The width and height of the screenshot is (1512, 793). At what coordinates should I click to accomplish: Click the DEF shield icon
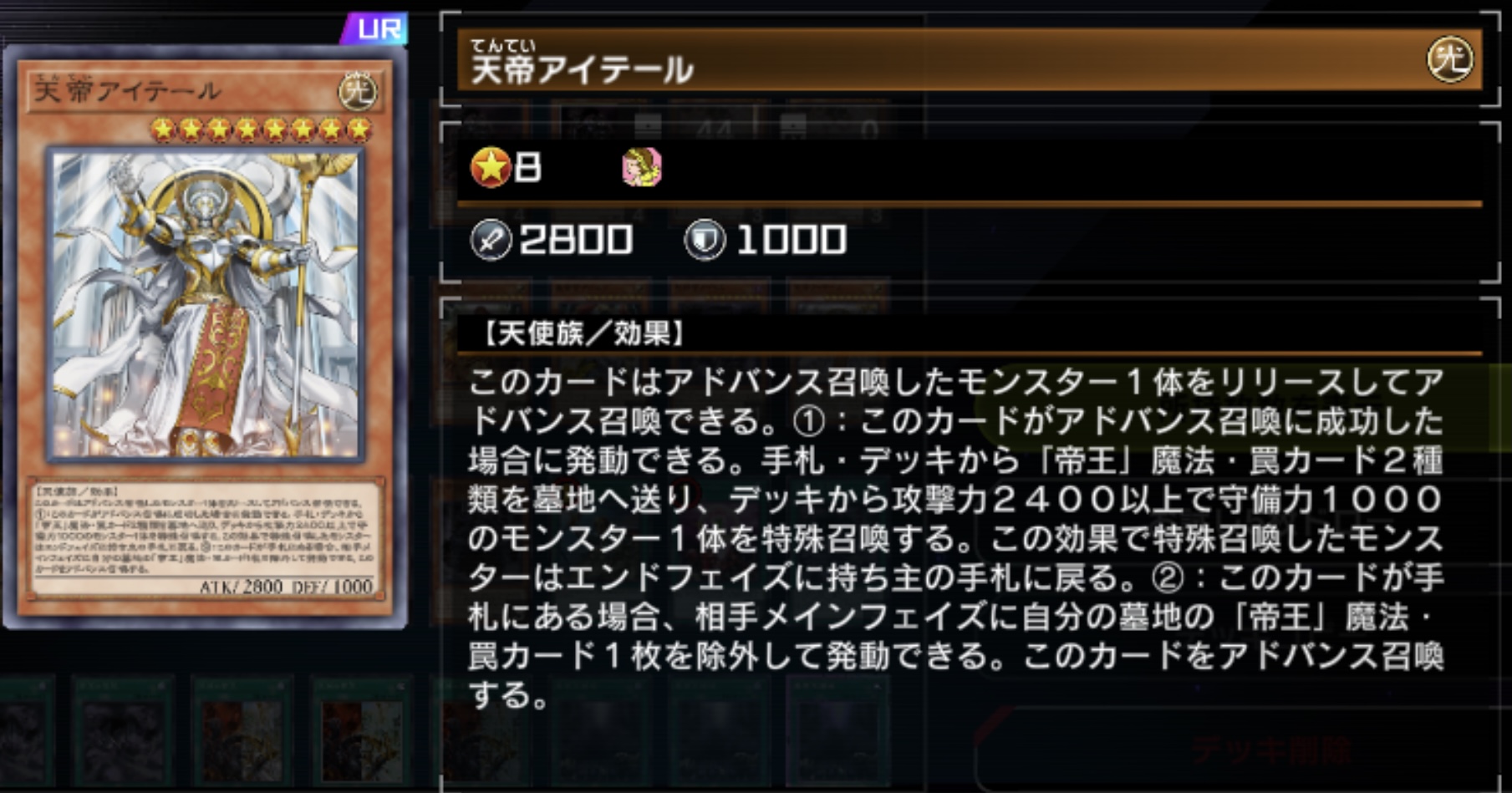point(705,241)
